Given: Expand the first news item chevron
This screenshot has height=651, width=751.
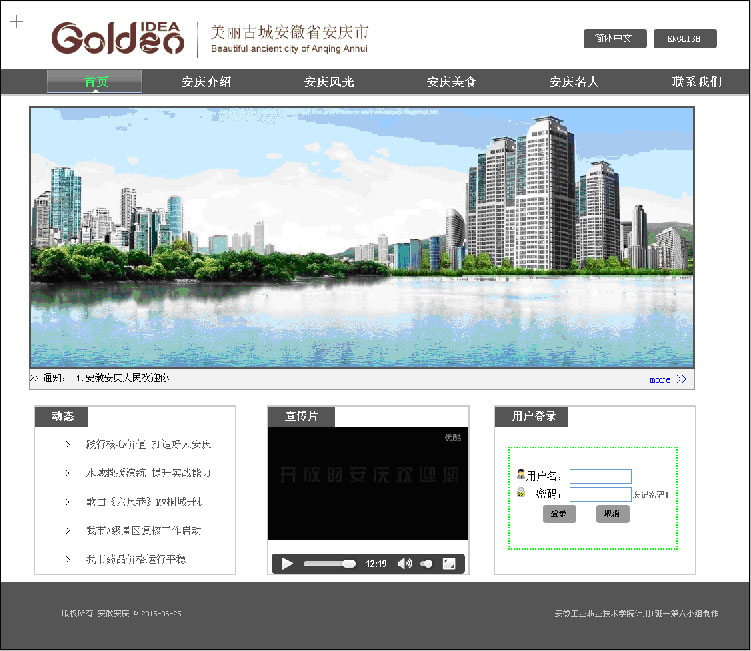Looking at the screenshot, I should (x=67, y=444).
